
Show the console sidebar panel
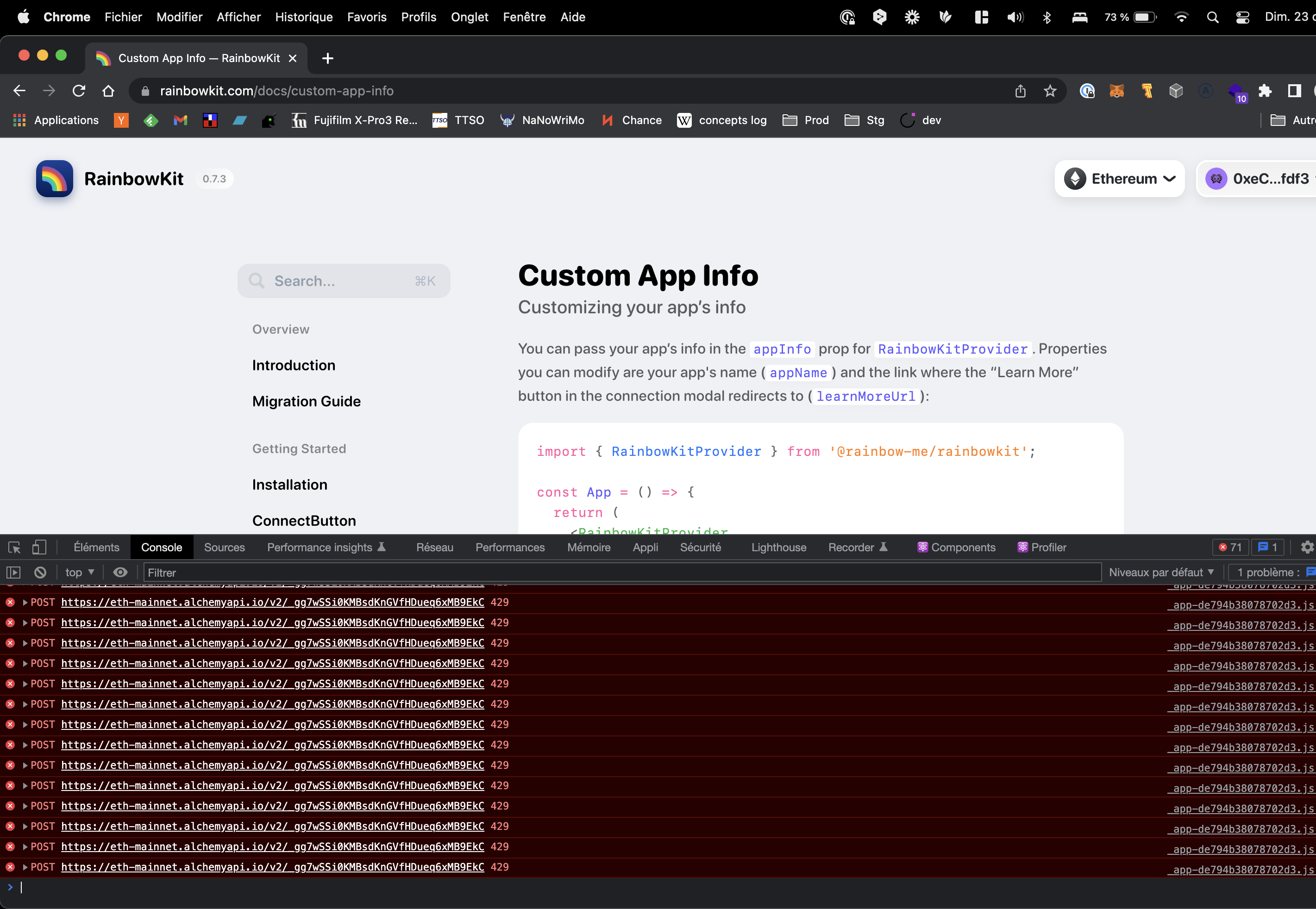(14, 573)
